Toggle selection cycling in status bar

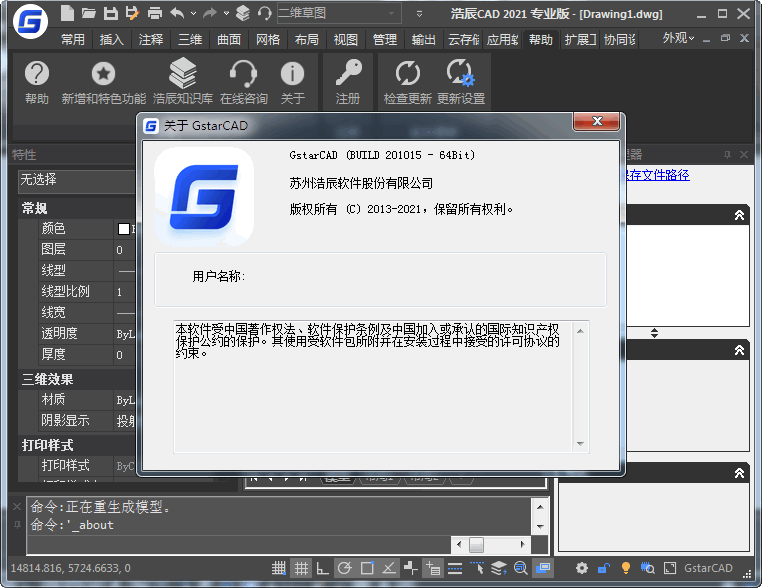pos(477,568)
